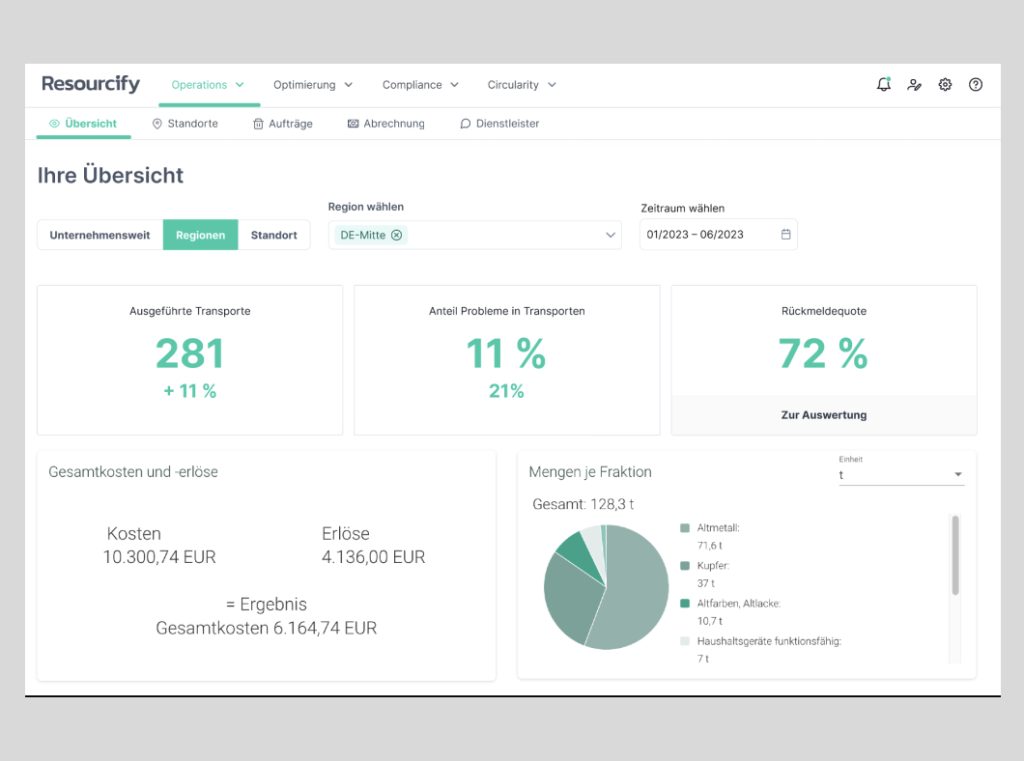Expand the Region wählen dropdown
This screenshot has width=1024, height=761.
(x=611, y=235)
